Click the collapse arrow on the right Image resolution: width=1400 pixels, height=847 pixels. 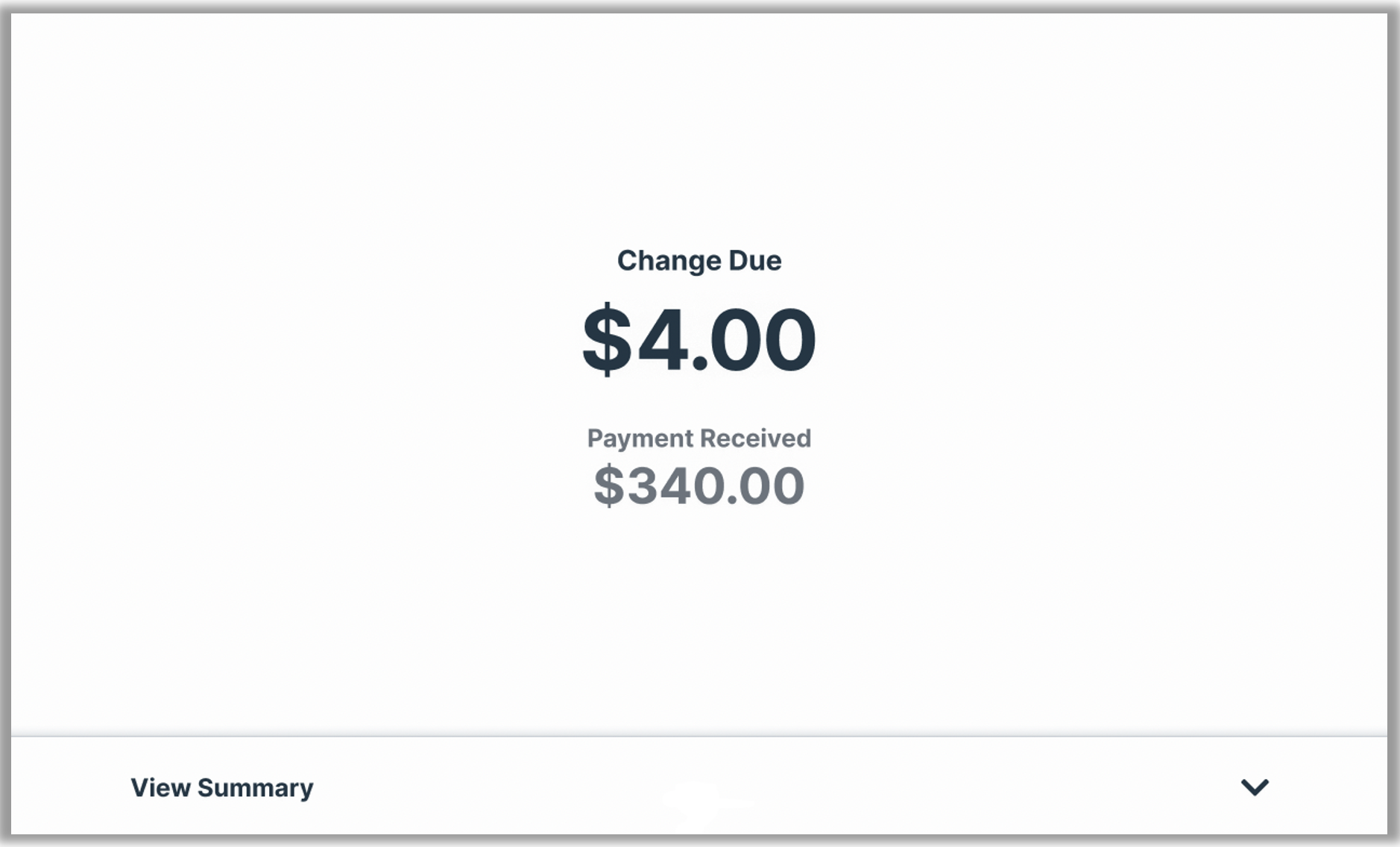click(1257, 787)
